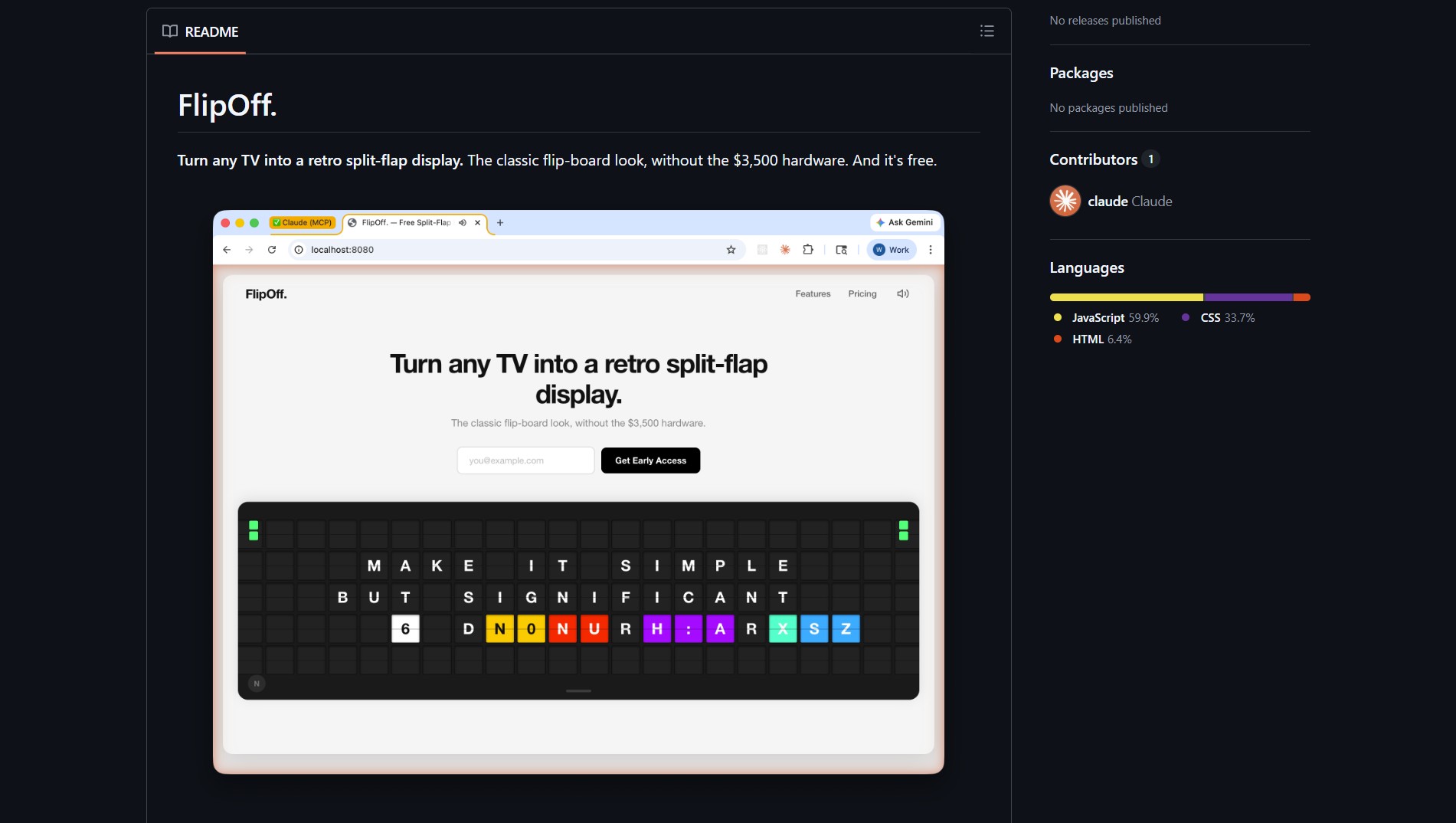
Task: Click the Get Early Access button
Action: coord(649,460)
